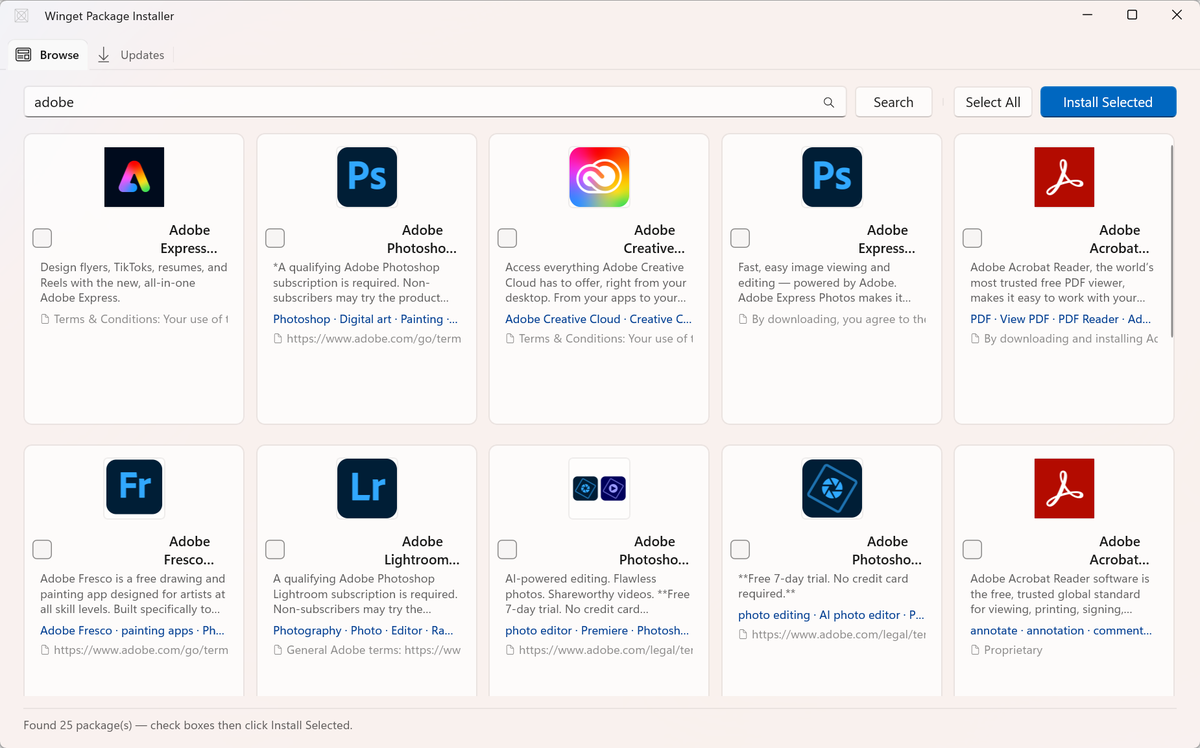This screenshot has height=748, width=1200.
Task: Open the 'painting apps' tag link
Action: (157, 631)
